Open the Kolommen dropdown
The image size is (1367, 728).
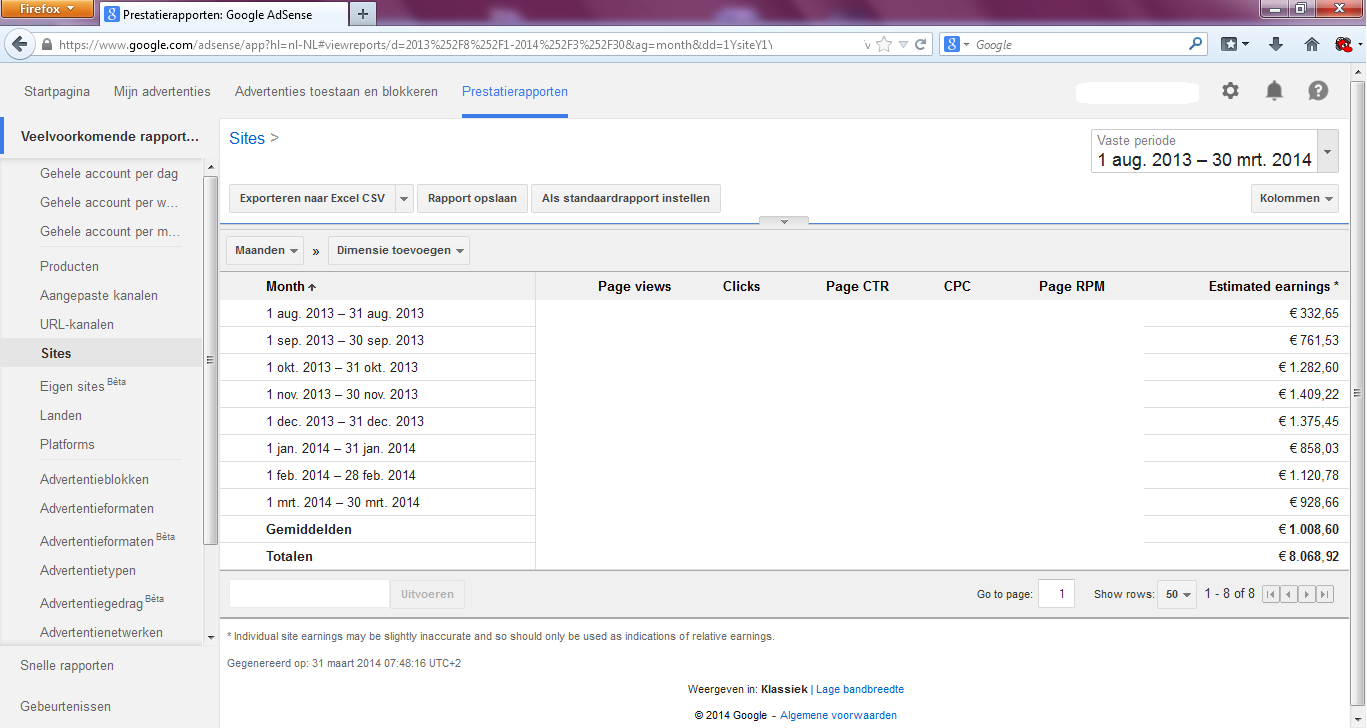[x=1295, y=198]
